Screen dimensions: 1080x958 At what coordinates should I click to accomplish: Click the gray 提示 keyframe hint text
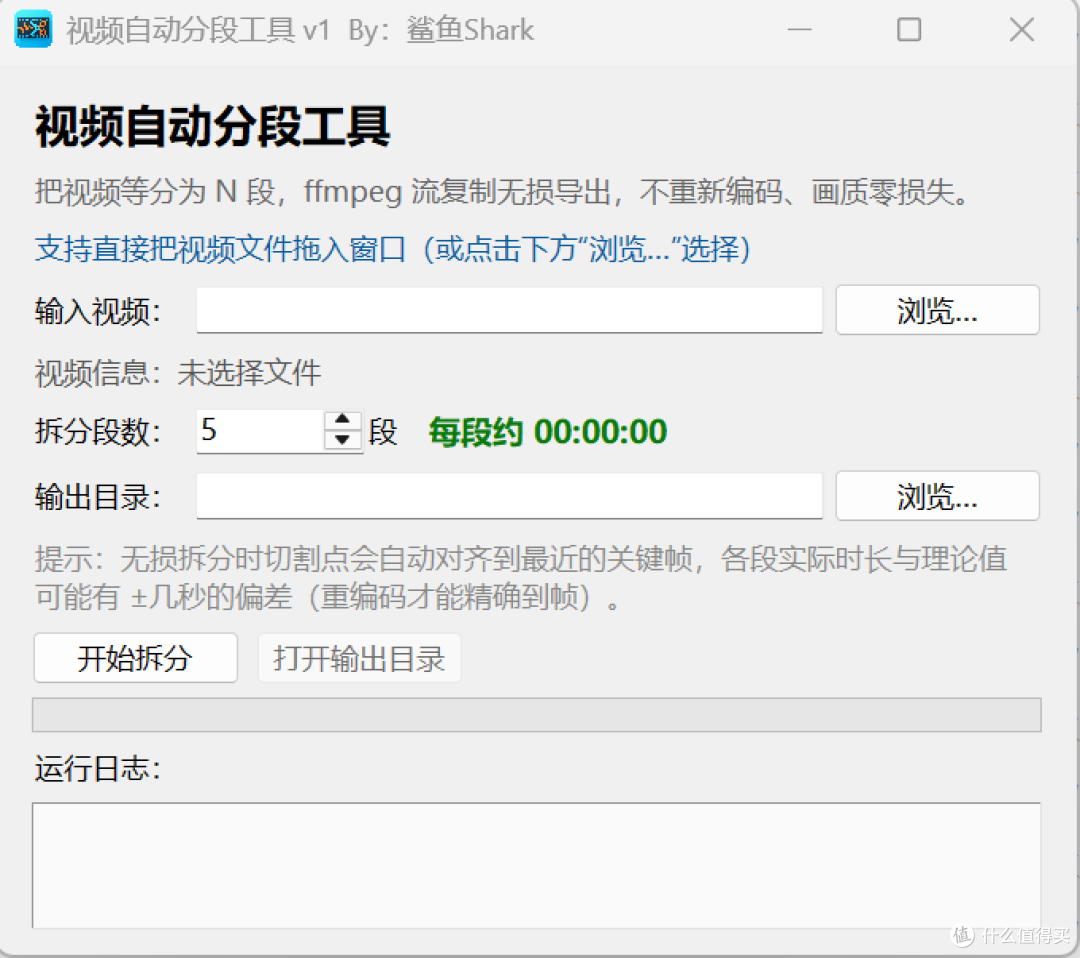point(521,578)
